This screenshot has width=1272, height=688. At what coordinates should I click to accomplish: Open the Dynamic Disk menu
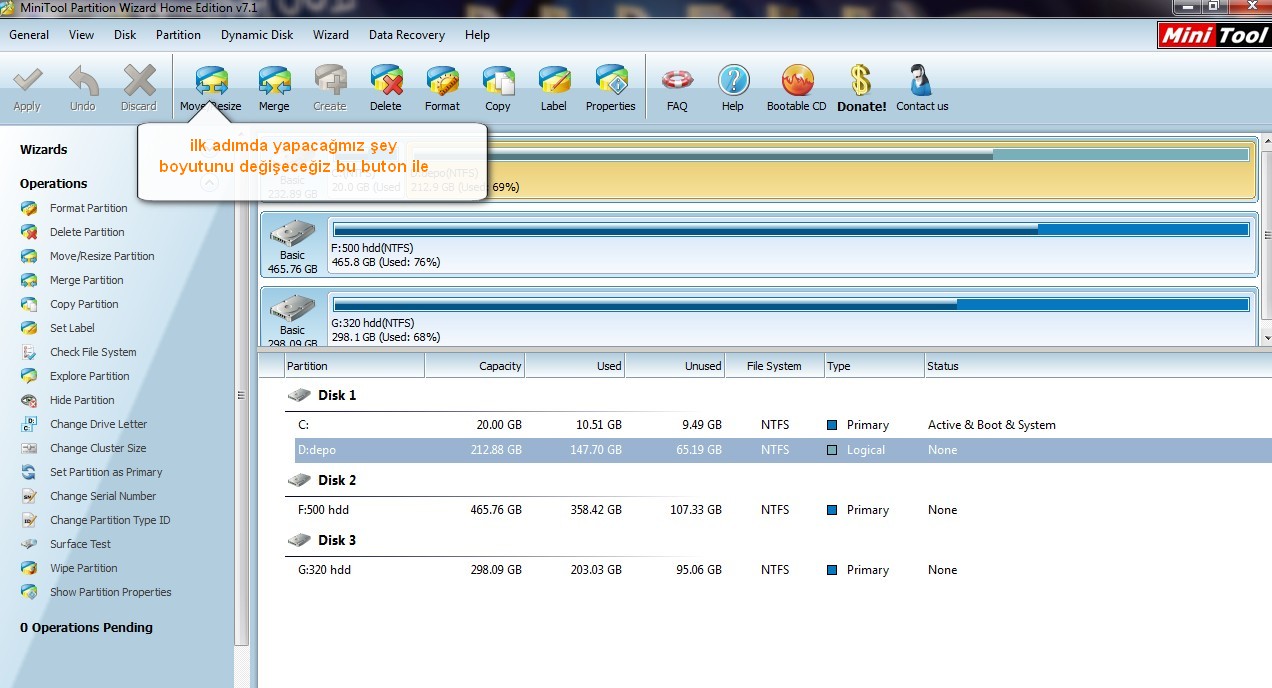coord(257,34)
